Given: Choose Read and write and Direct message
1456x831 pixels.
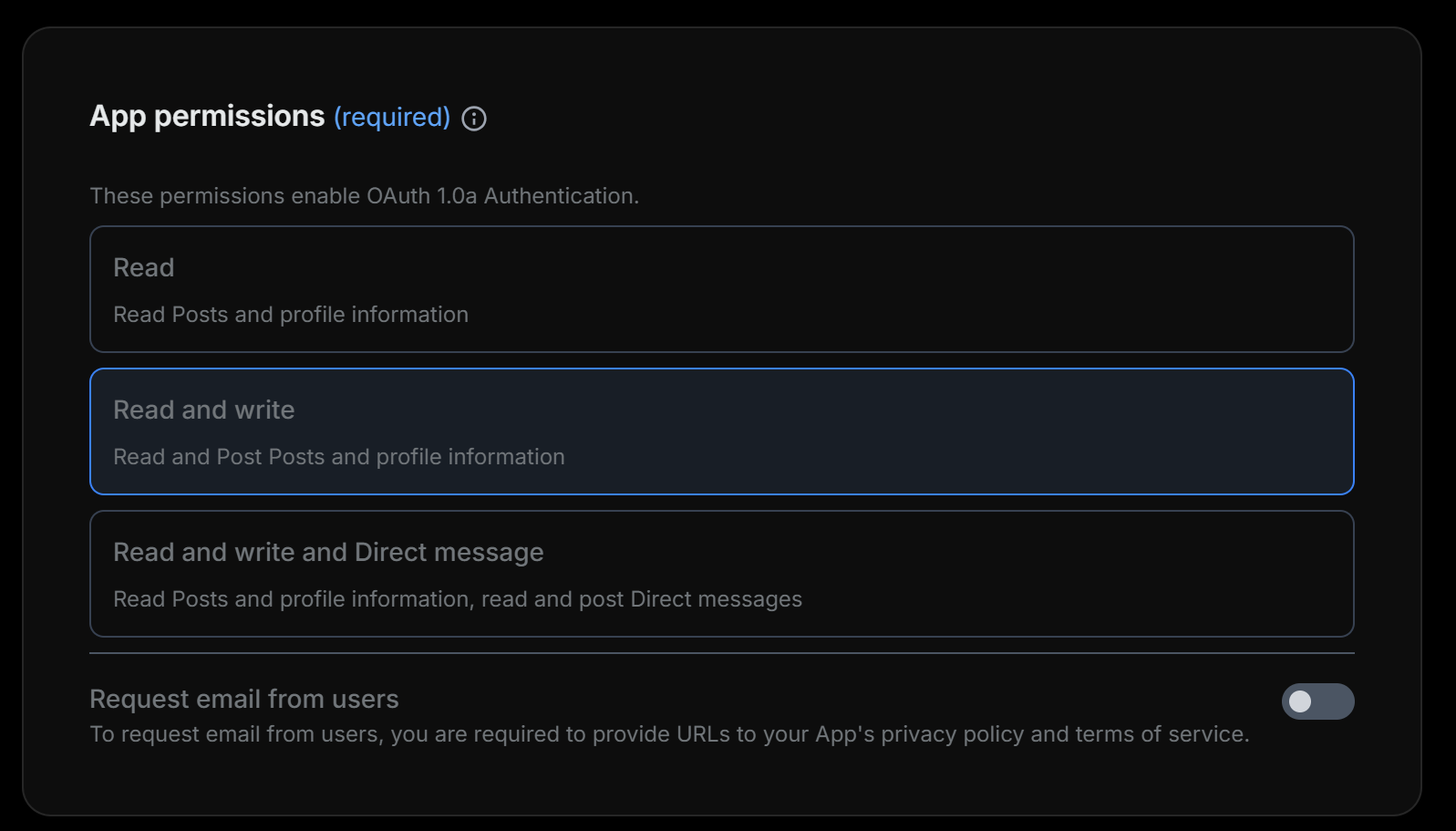Looking at the screenshot, I should click(720, 574).
